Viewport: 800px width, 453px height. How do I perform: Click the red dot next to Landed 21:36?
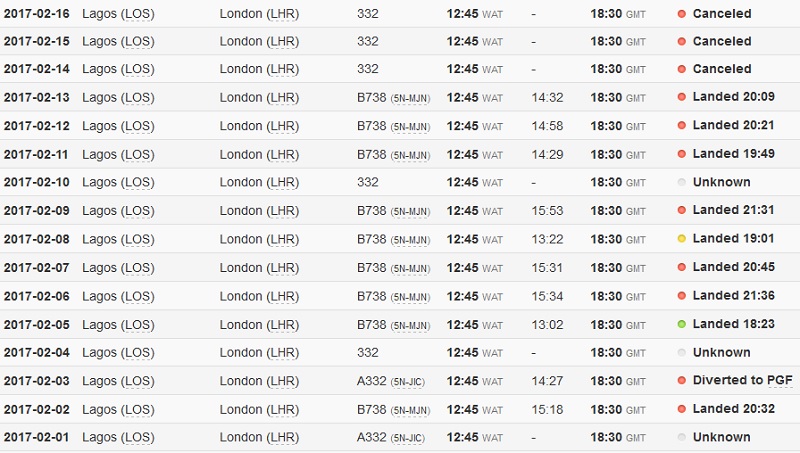coord(681,296)
